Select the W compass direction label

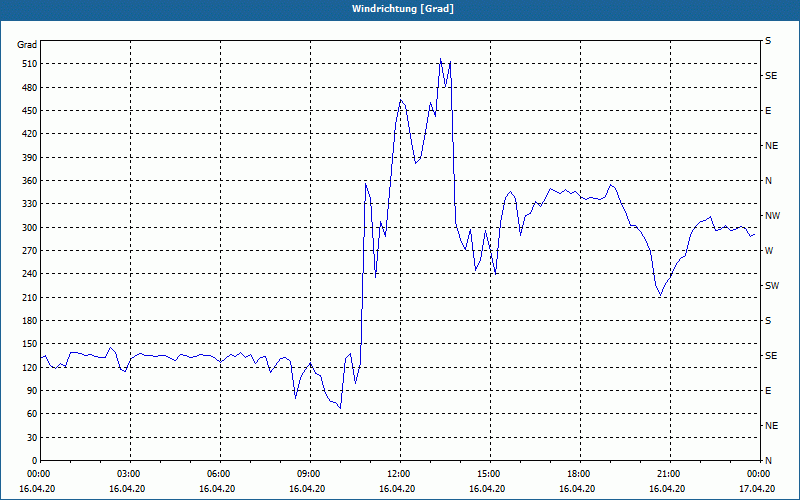[x=769, y=251]
